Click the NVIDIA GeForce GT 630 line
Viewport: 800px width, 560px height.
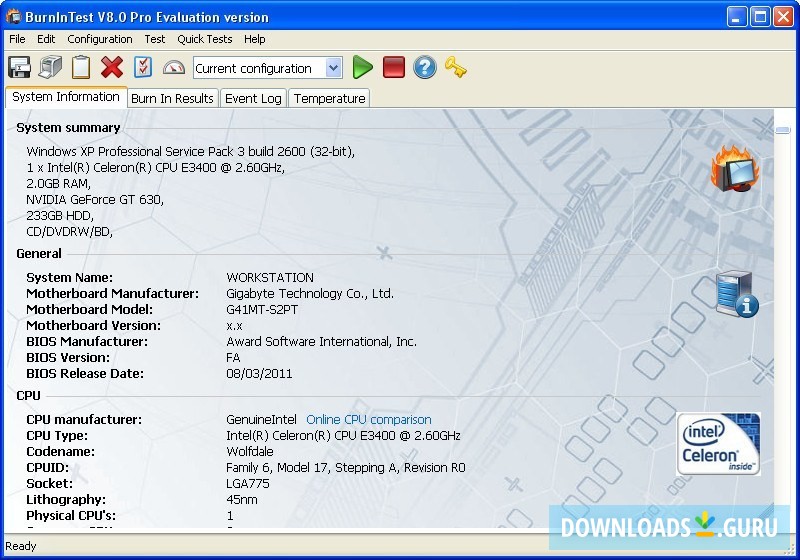pyautogui.click(x=95, y=200)
